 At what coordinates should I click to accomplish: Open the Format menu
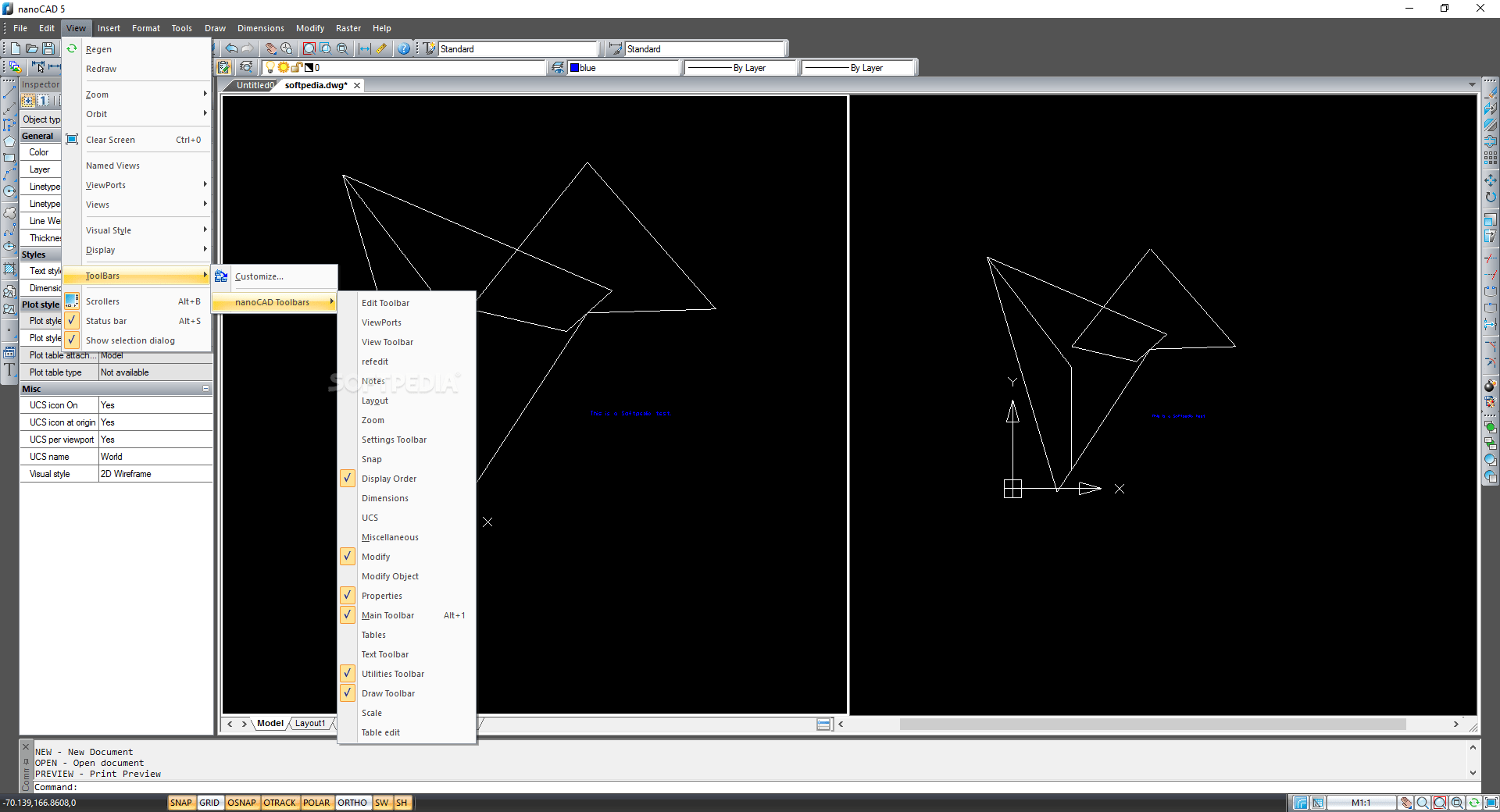pyautogui.click(x=146, y=28)
